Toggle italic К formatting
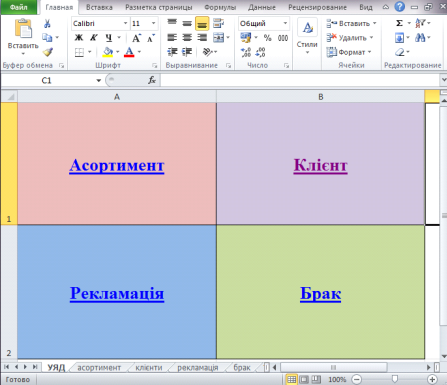The image size is (447, 385). (x=94, y=38)
